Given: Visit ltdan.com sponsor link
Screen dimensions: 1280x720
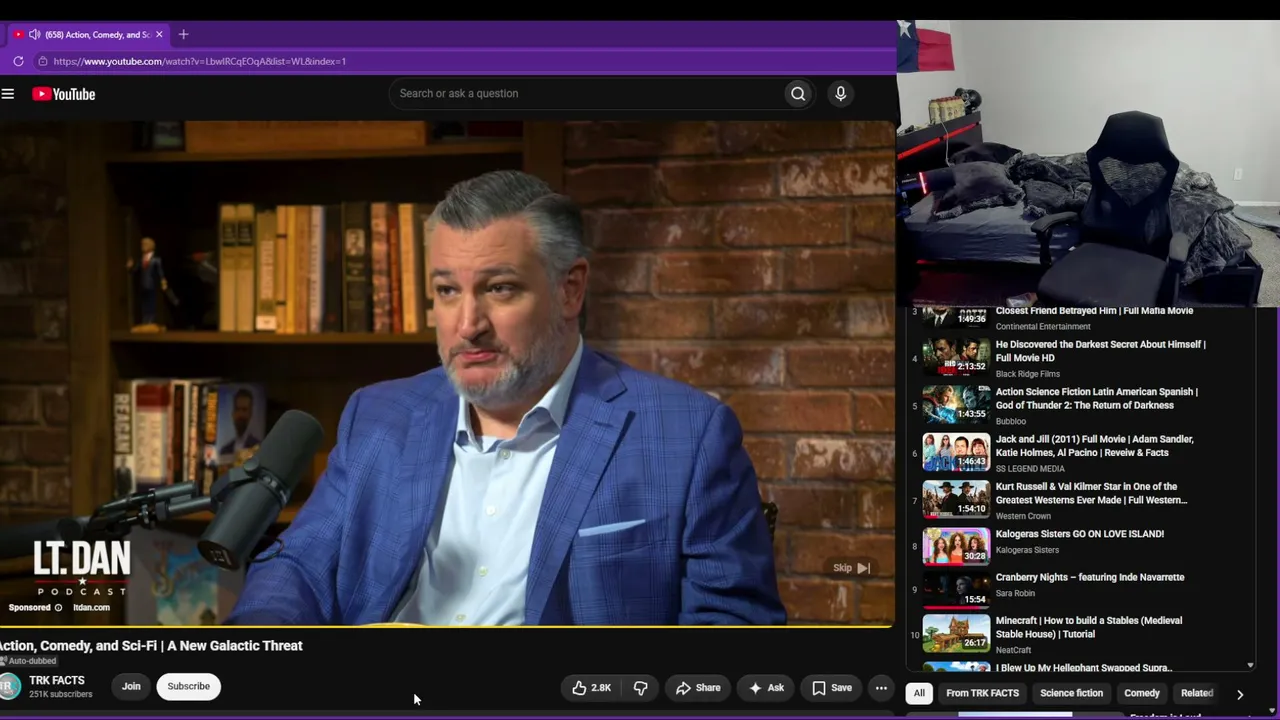Looking at the screenshot, I should (91, 607).
